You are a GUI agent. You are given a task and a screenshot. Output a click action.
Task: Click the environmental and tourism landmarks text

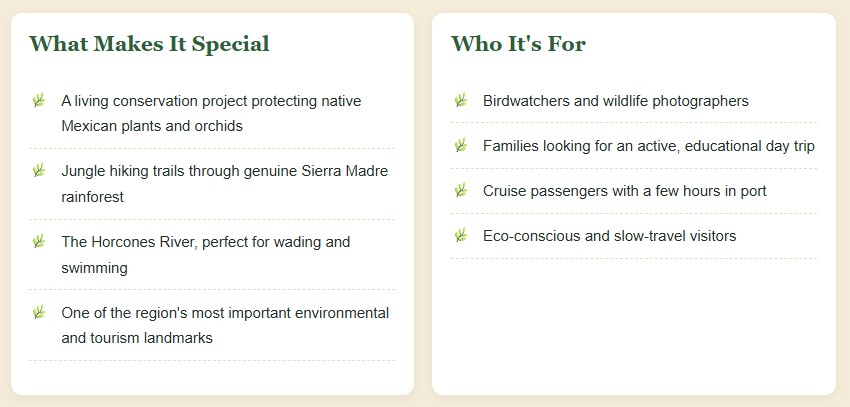point(225,325)
